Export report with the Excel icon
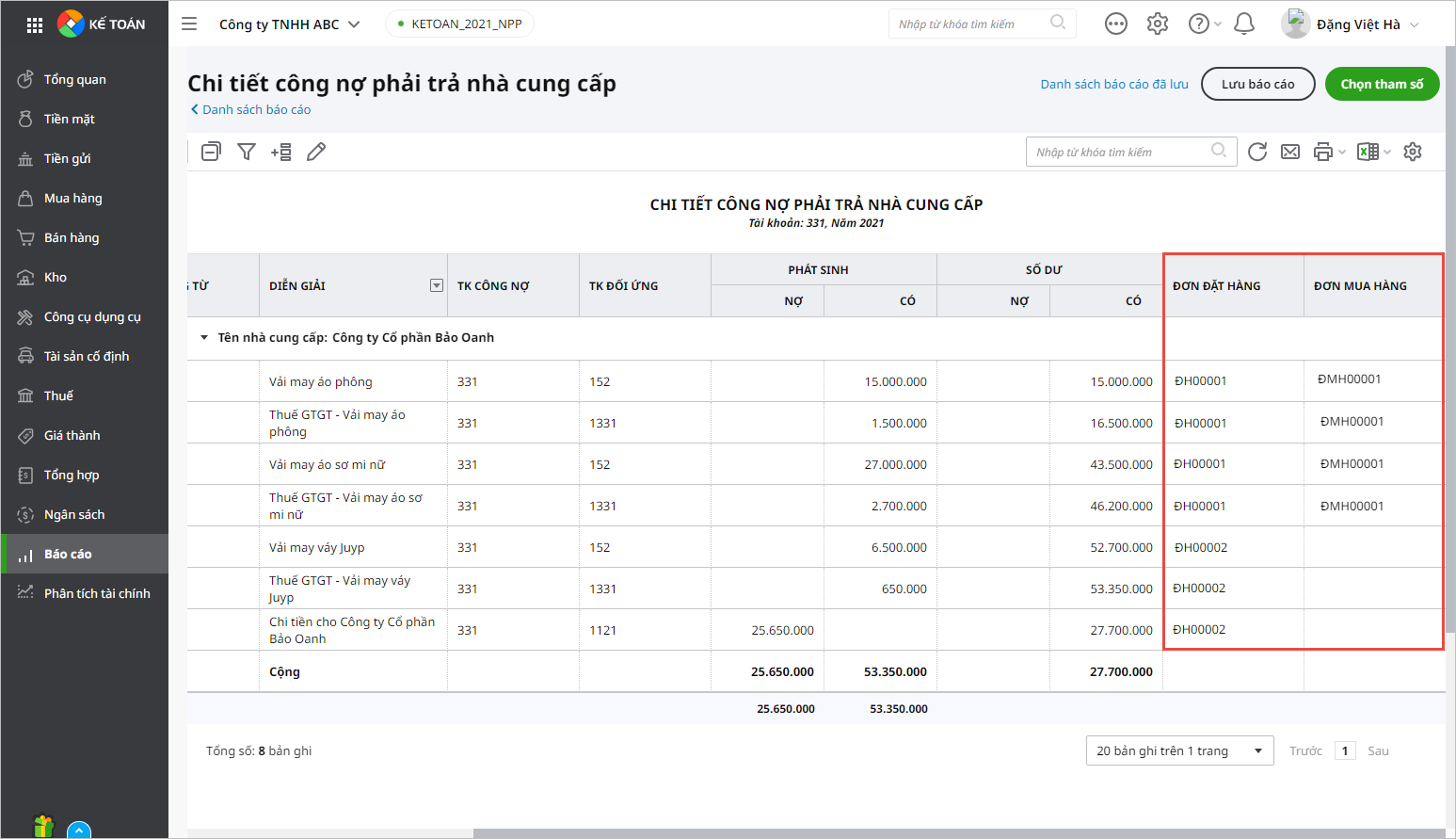The image size is (1456, 839). (1368, 152)
